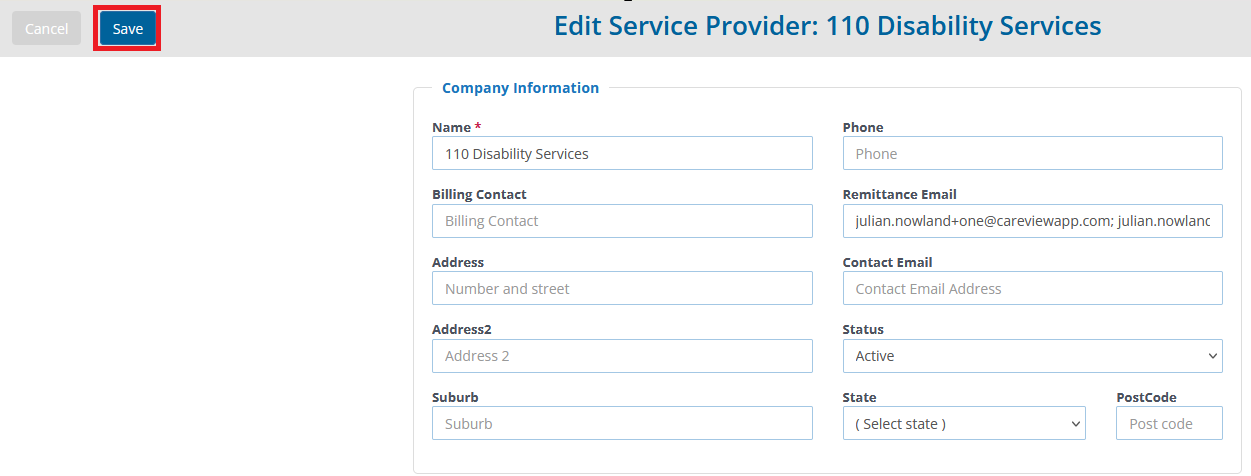
Task: Expand the State selection dropdown
Action: coord(964,424)
